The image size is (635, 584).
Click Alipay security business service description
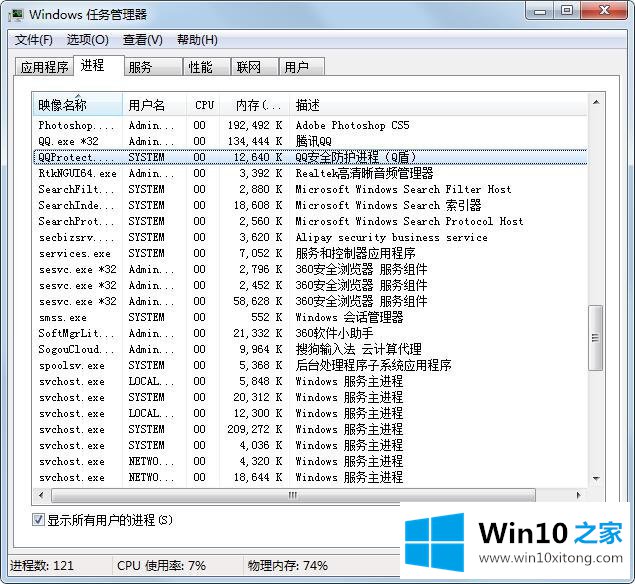tap(391, 237)
